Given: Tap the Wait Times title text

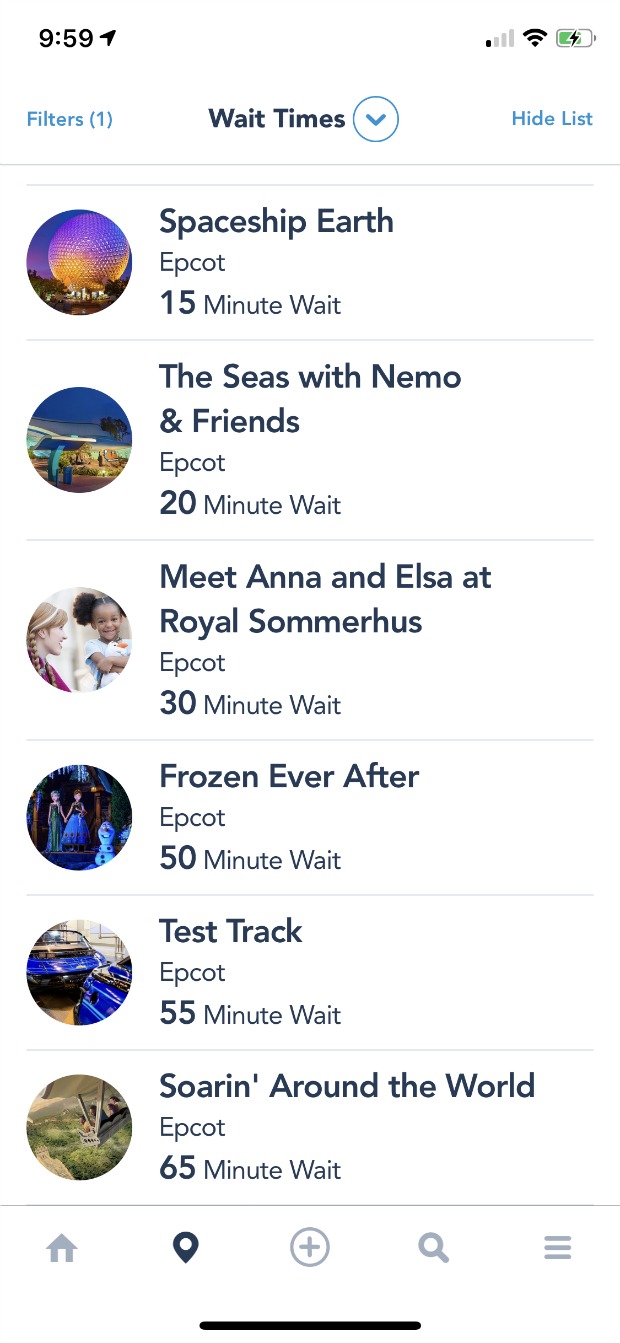Looking at the screenshot, I should click(277, 119).
